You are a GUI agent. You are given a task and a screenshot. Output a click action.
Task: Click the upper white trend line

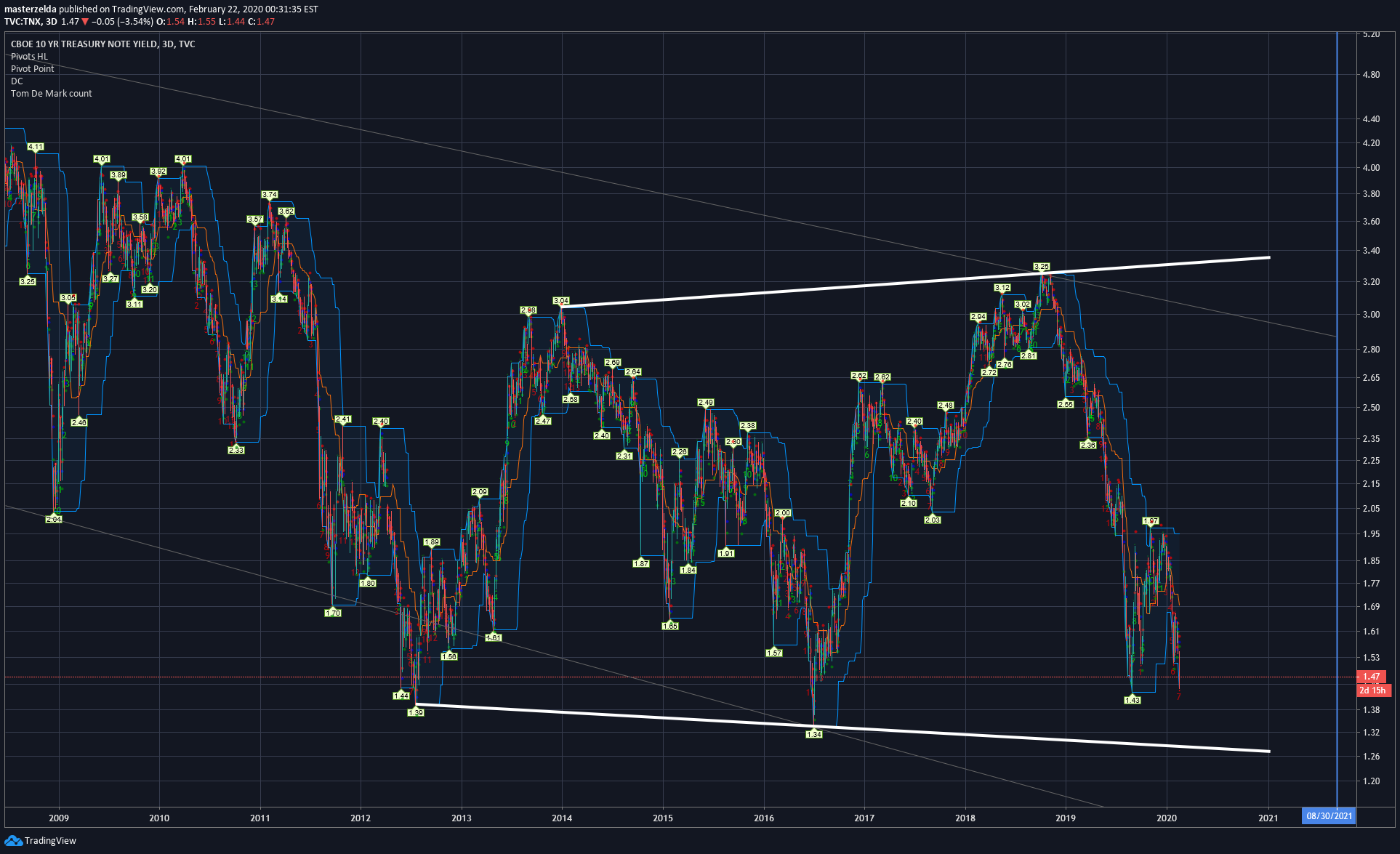tap(916, 282)
